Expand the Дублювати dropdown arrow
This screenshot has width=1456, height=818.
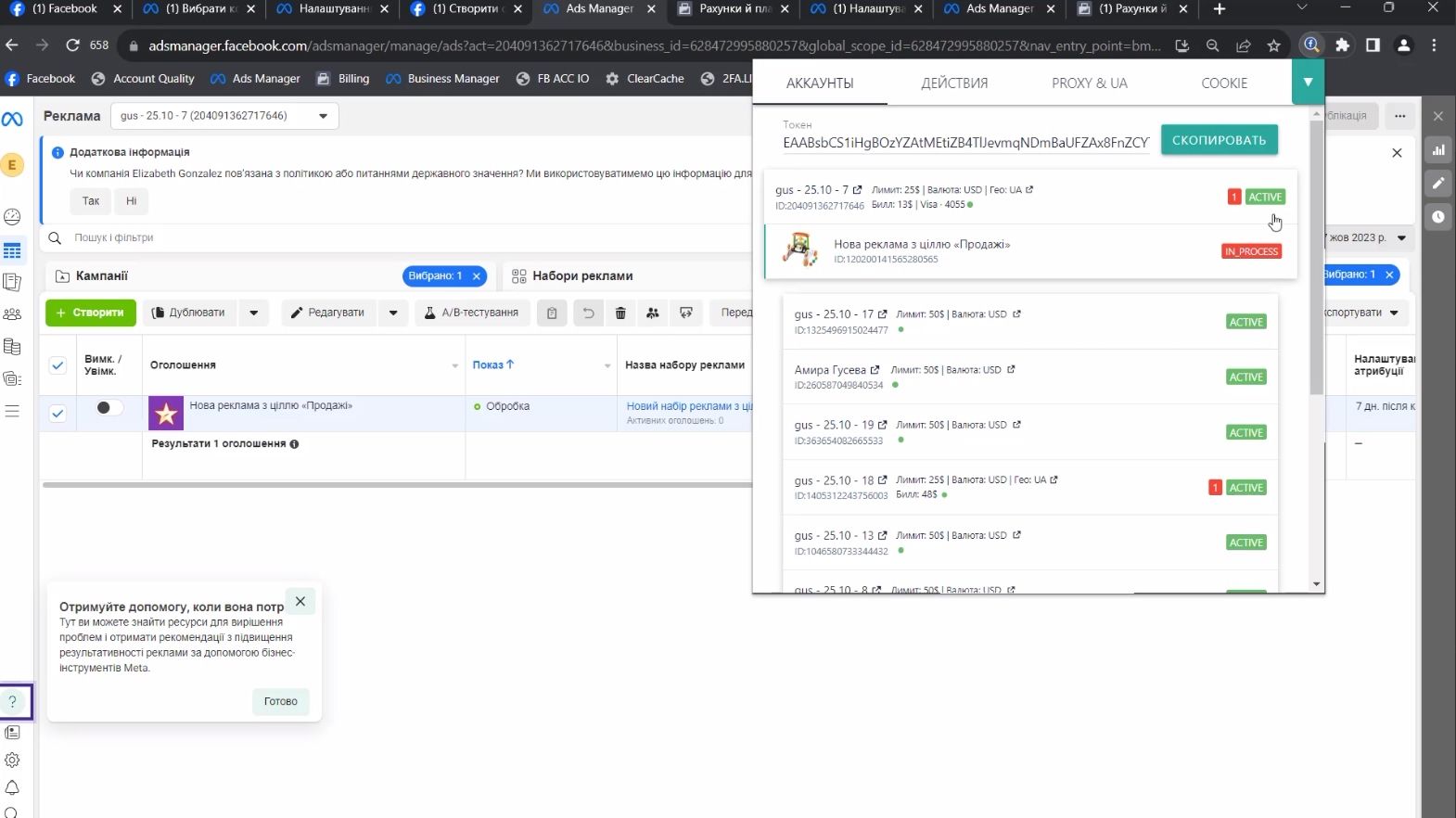click(x=254, y=313)
